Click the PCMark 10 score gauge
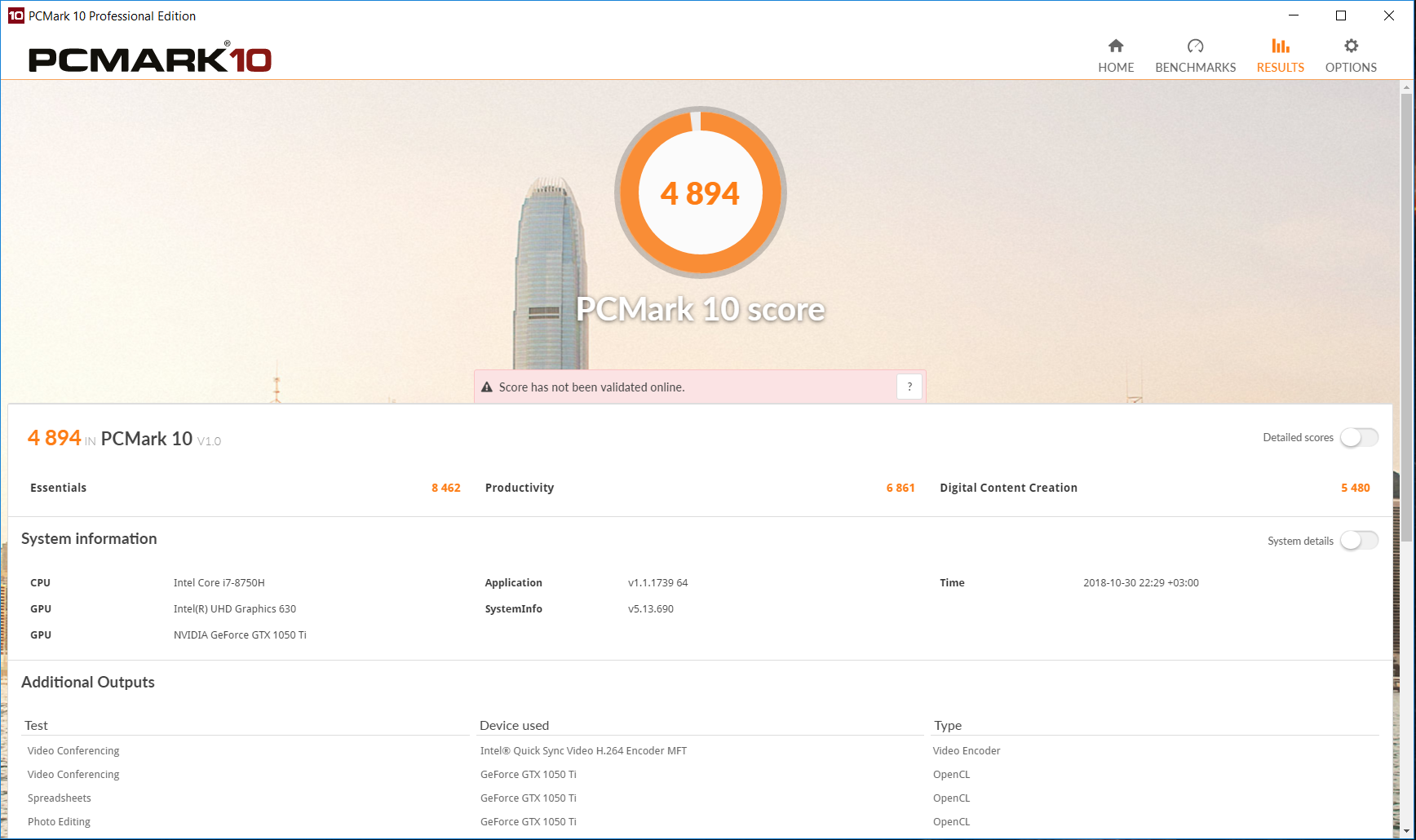The image size is (1416, 840). [700, 192]
